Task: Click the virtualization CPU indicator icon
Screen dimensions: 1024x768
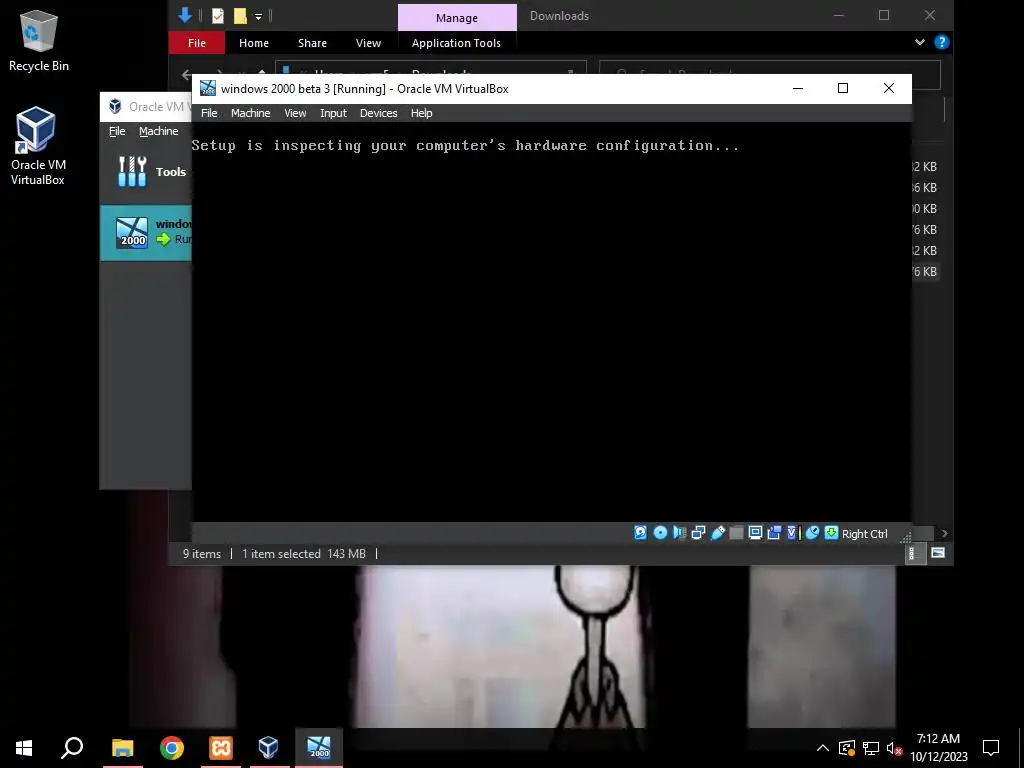Action: click(793, 533)
